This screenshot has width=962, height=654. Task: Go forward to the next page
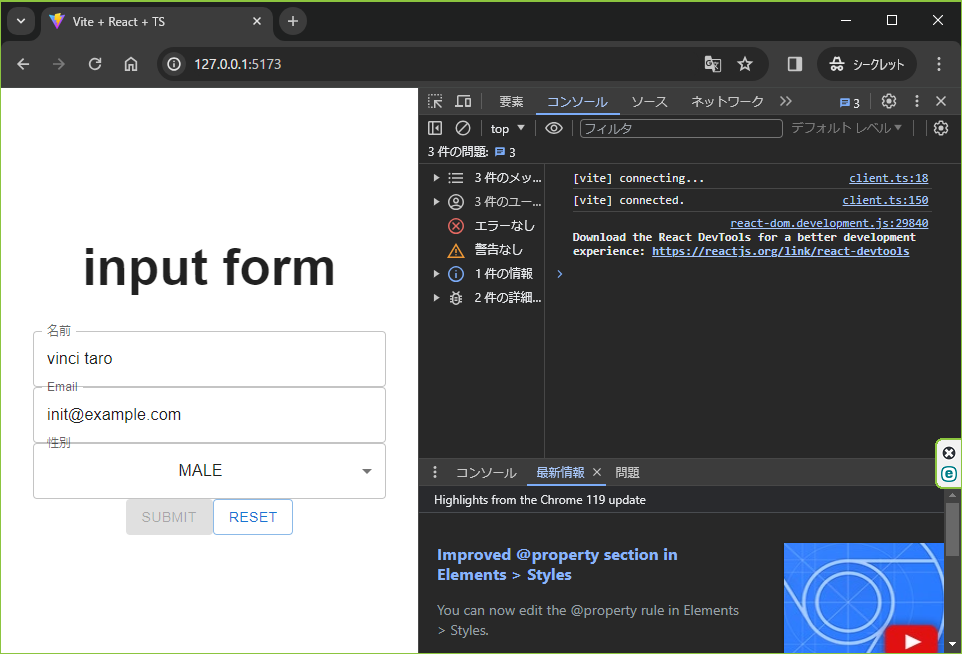[x=59, y=64]
